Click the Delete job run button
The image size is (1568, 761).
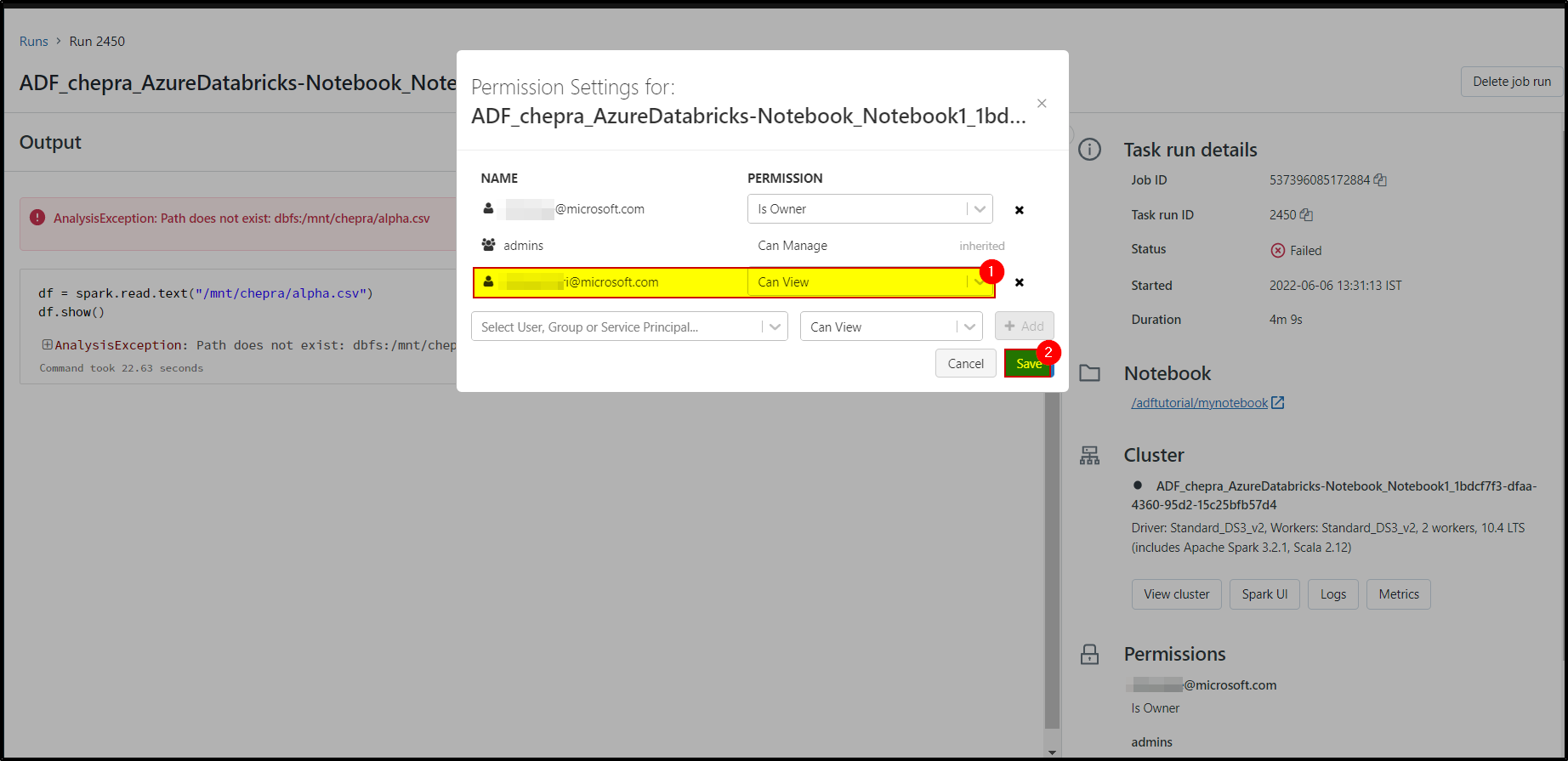pyautogui.click(x=1512, y=82)
